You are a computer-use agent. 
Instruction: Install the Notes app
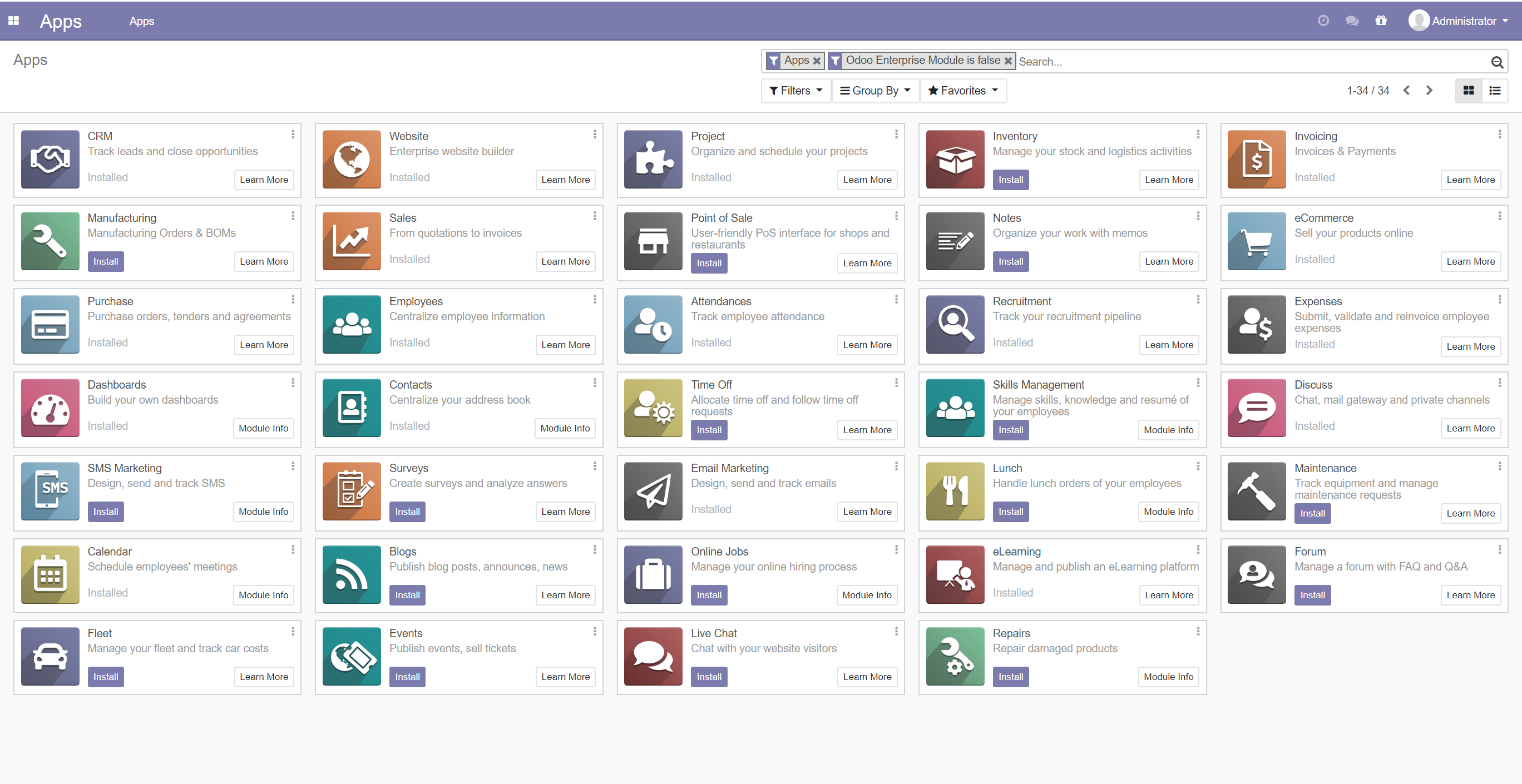1010,261
